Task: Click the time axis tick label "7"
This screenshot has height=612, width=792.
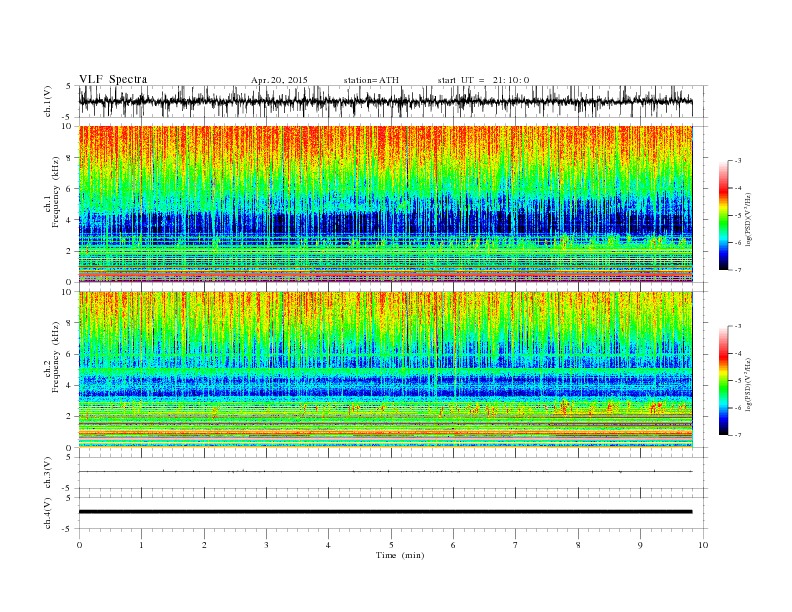Action: pyautogui.click(x=516, y=545)
